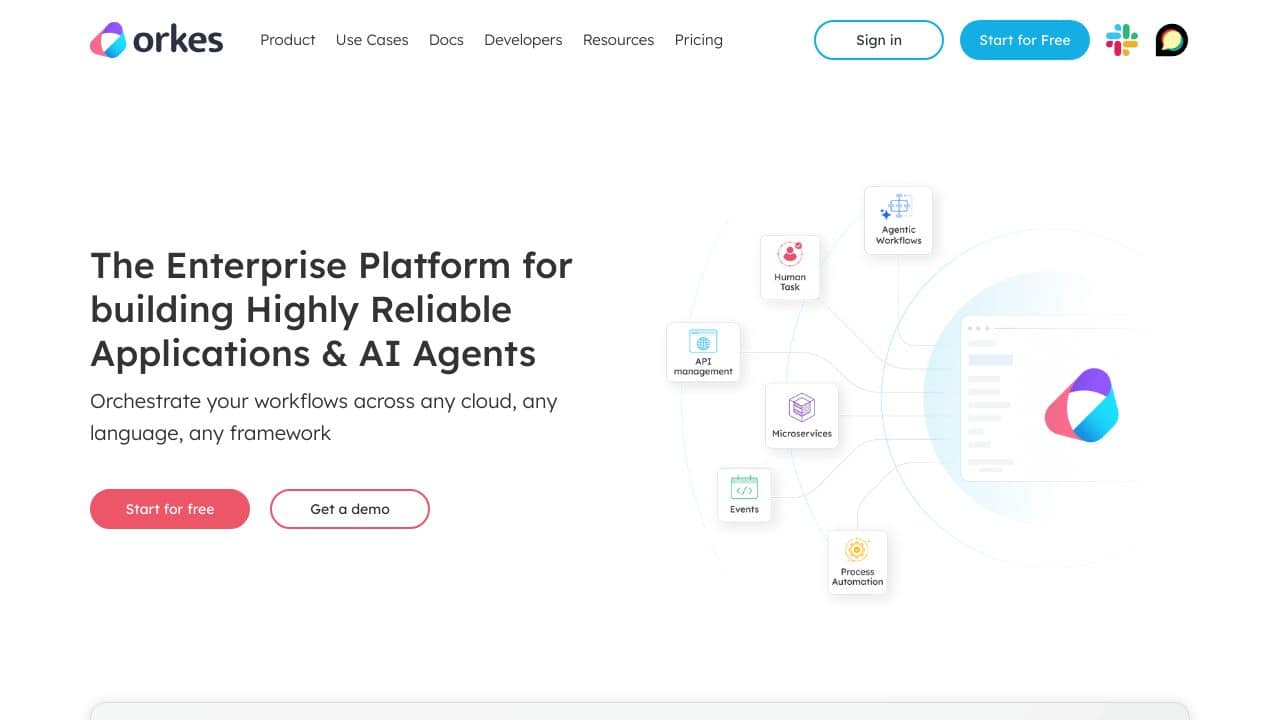Click the headline 'The Enterprise Platform for'

point(331,266)
